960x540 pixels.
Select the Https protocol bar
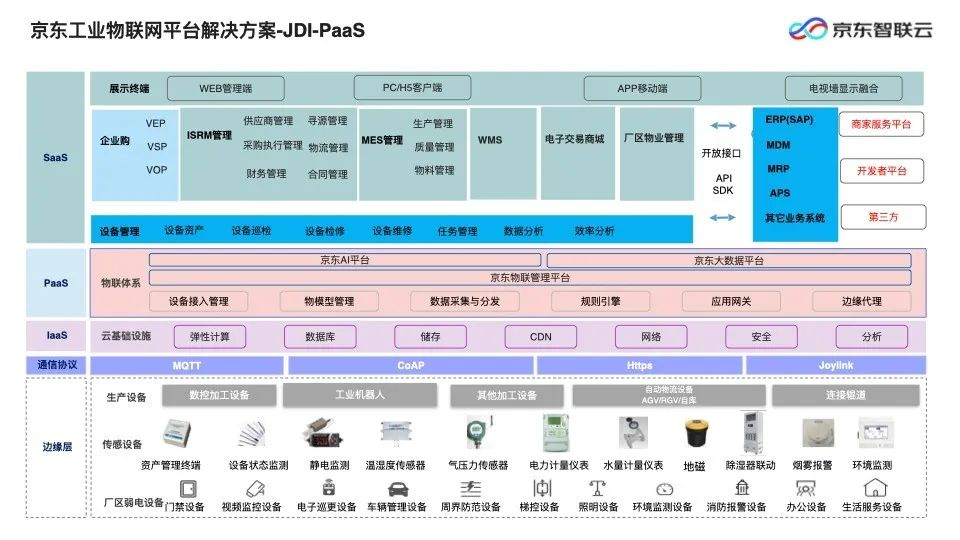click(640, 366)
